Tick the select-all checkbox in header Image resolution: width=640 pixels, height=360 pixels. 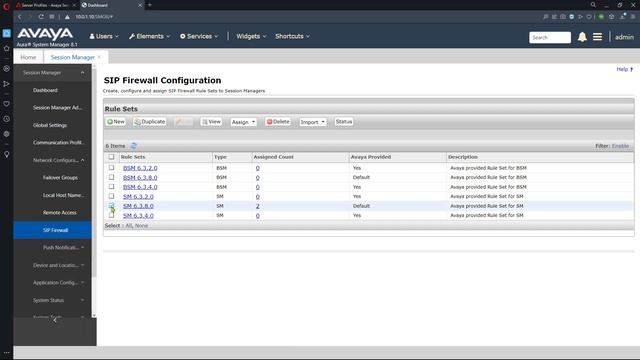coord(111,157)
